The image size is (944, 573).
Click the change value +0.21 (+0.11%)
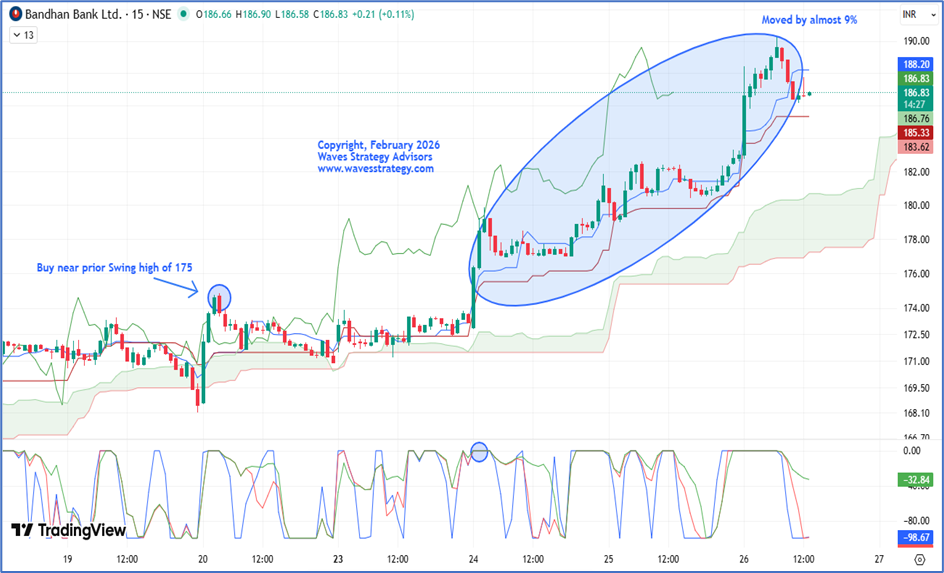coord(385,14)
